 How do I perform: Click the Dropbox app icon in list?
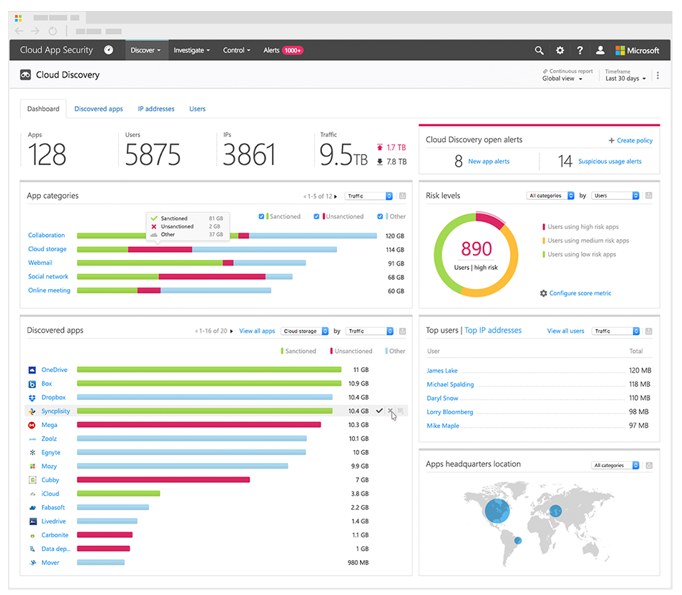click(x=33, y=397)
